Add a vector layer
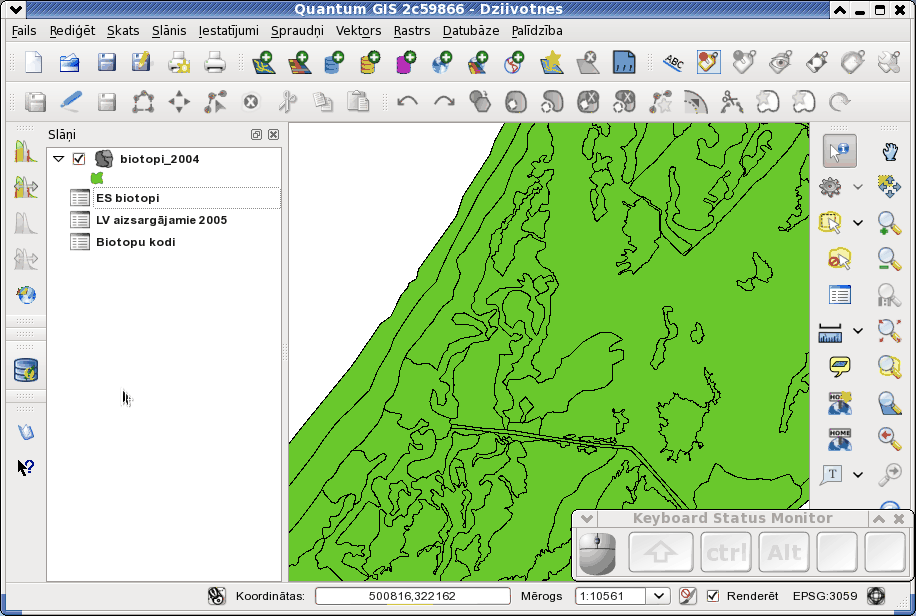The image size is (916, 616). (x=263, y=63)
